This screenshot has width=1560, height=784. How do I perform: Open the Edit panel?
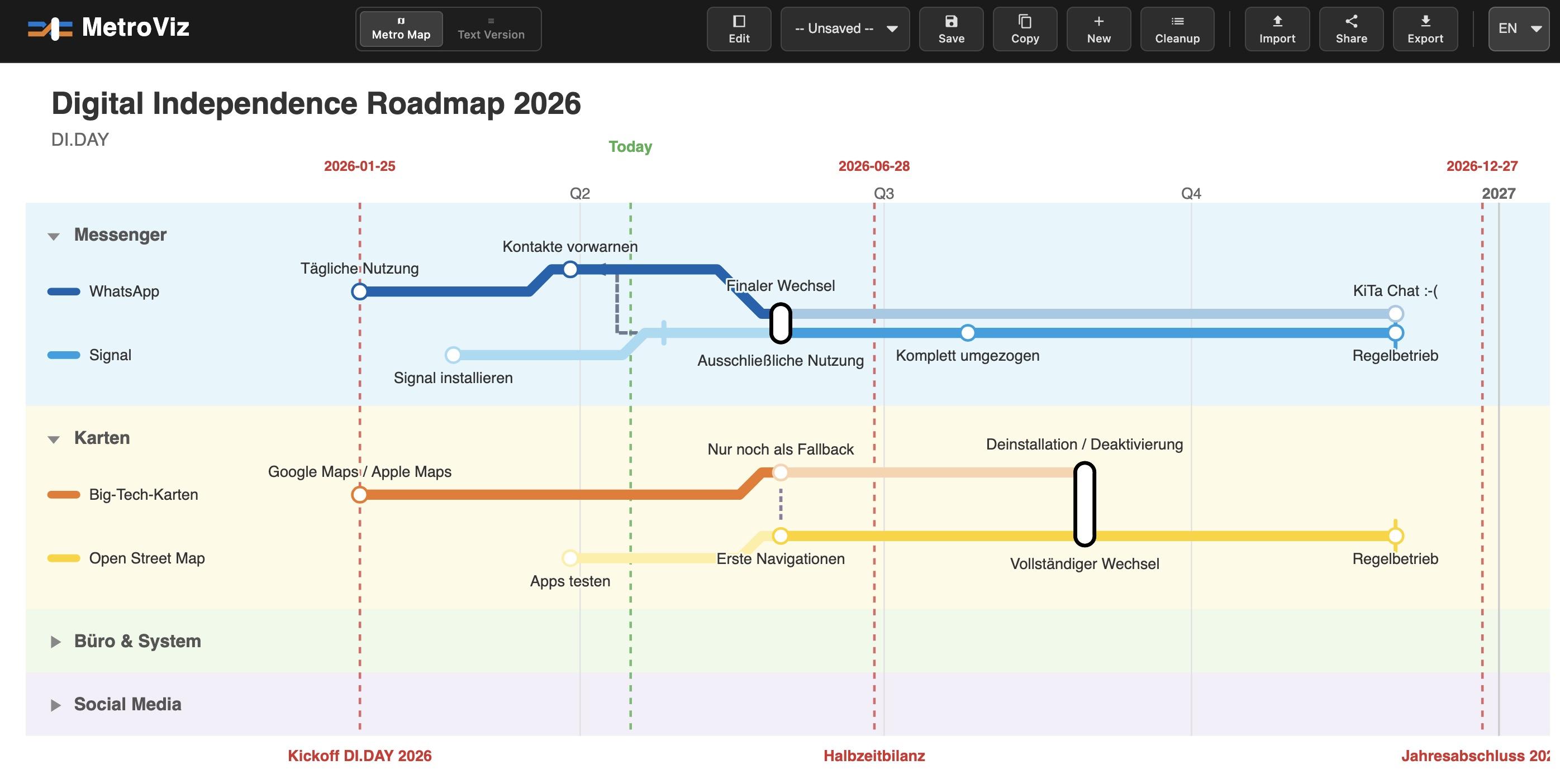739,29
